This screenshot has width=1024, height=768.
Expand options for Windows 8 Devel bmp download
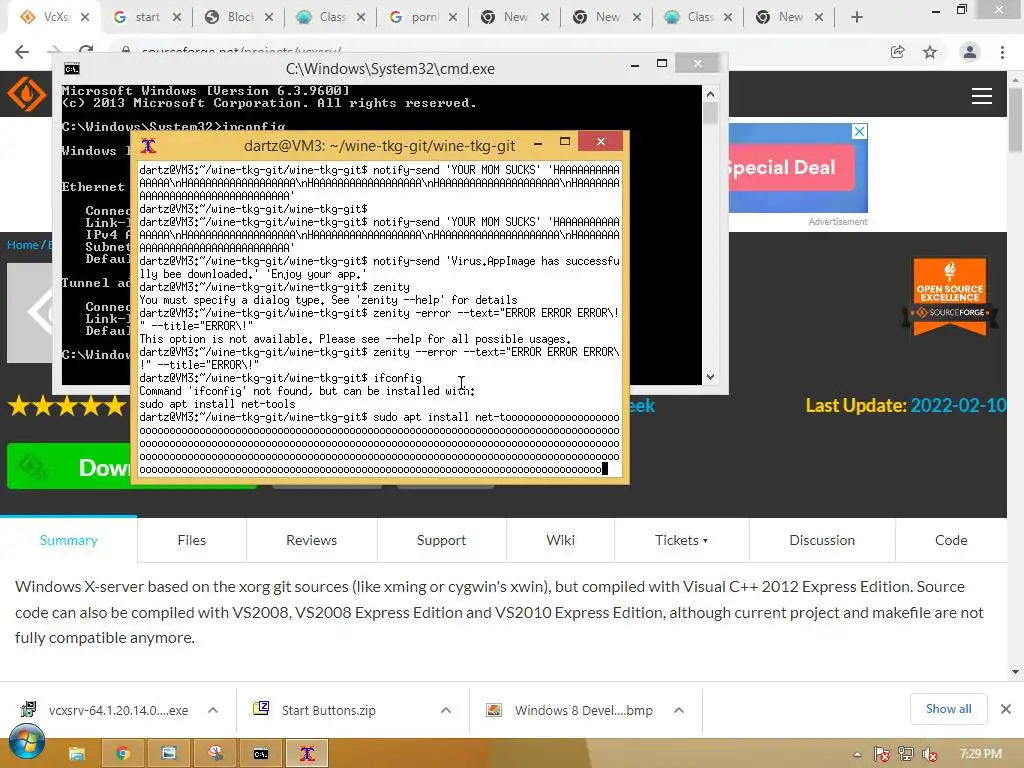click(x=679, y=710)
